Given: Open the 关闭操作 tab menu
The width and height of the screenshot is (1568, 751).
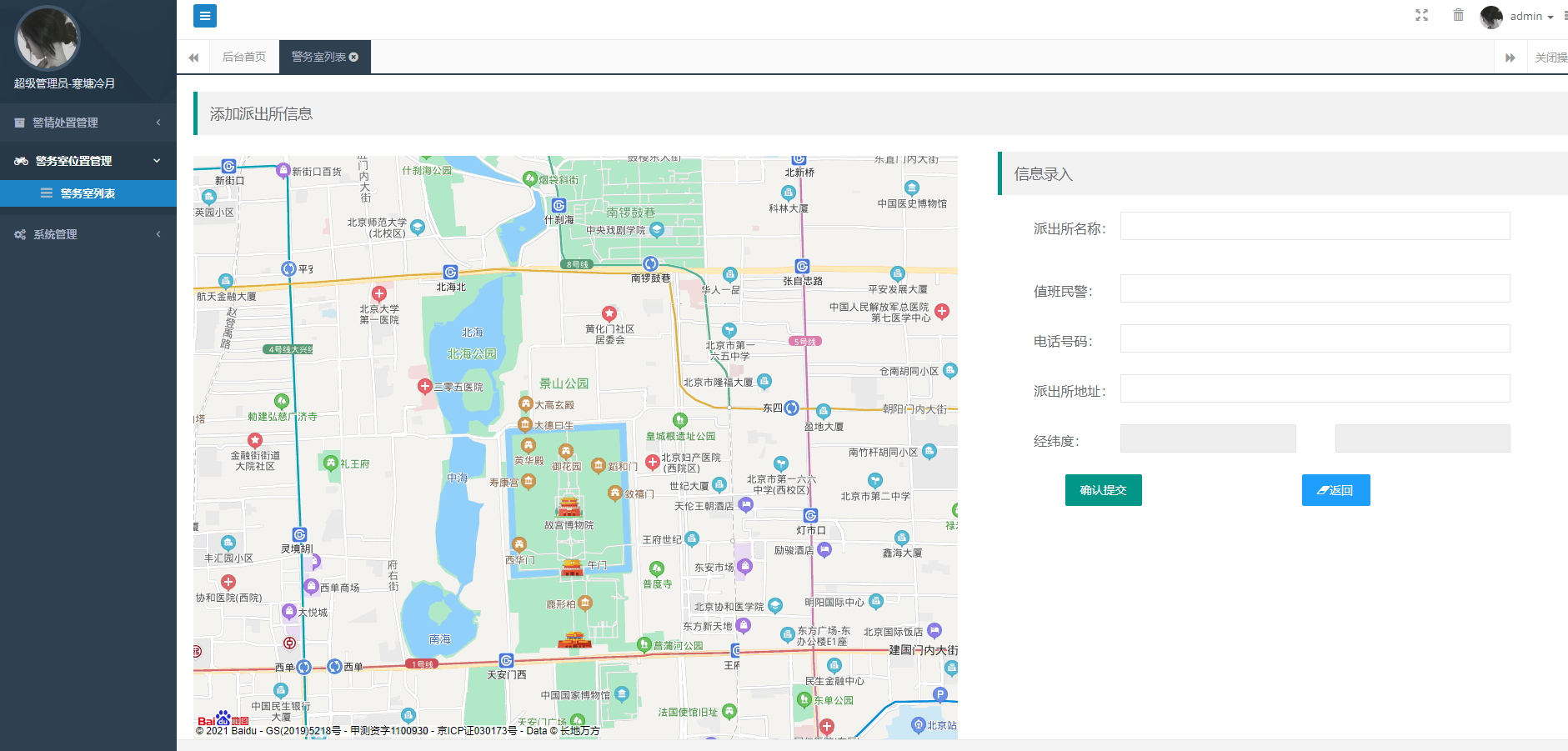Looking at the screenshot, I should 1551,58.
